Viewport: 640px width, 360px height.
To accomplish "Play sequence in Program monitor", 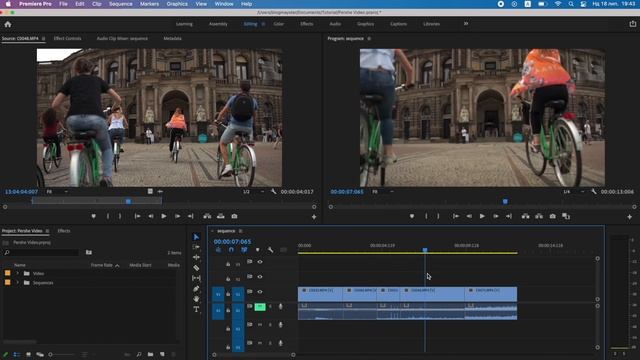I will tap(482, 216).
